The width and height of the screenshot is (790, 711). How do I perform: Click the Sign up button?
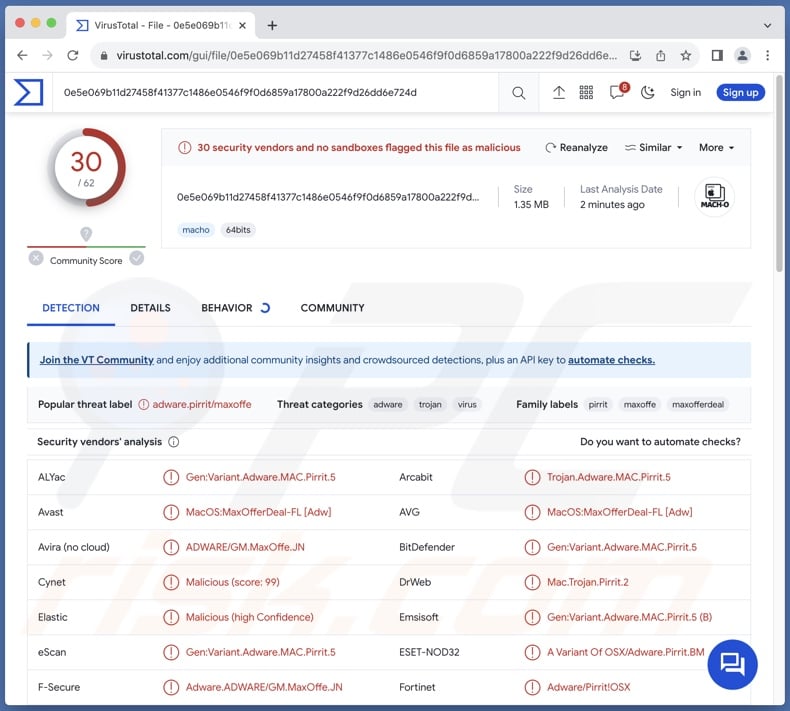(741, 93)
